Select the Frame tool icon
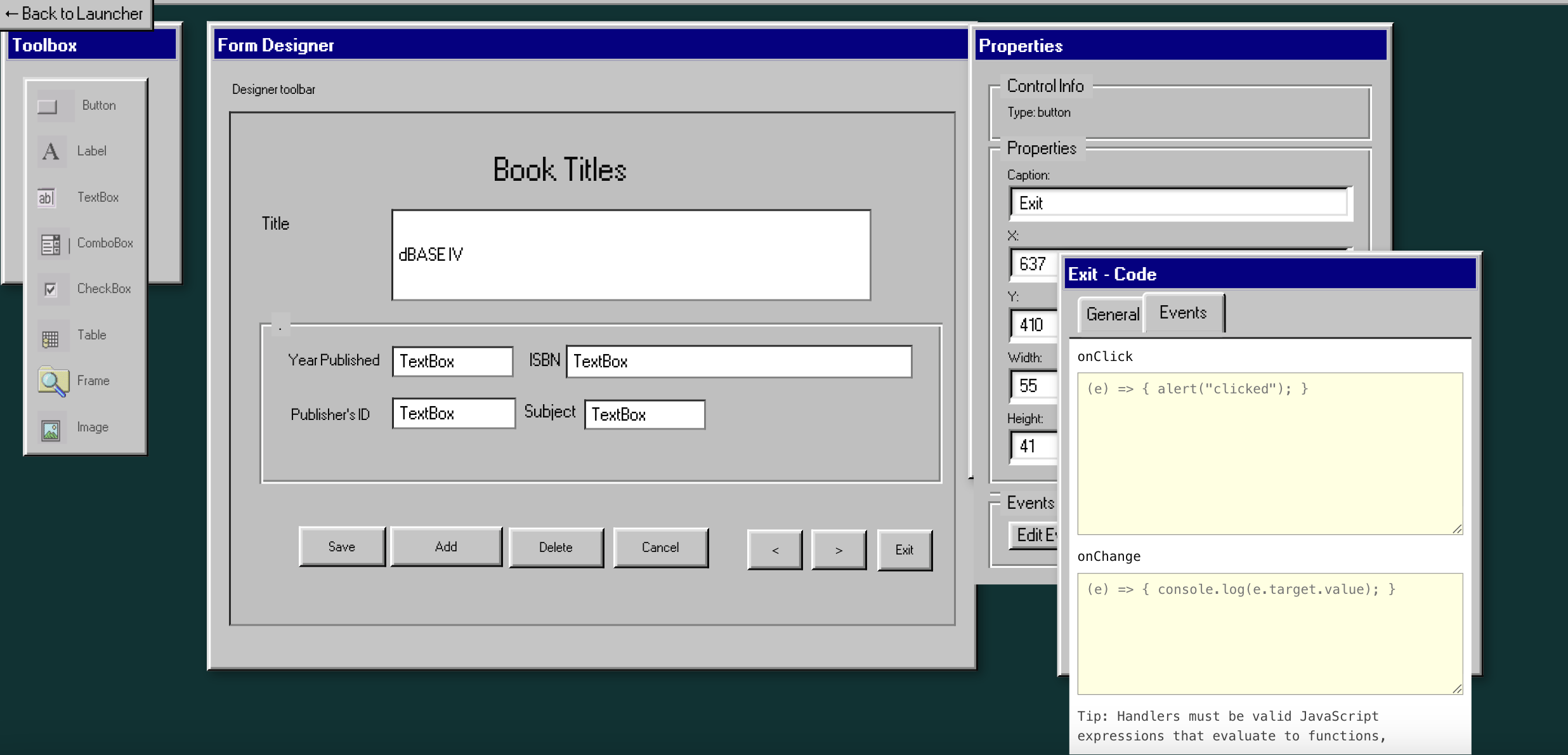This screenshot has height=755, width=1568. (53, 381)
